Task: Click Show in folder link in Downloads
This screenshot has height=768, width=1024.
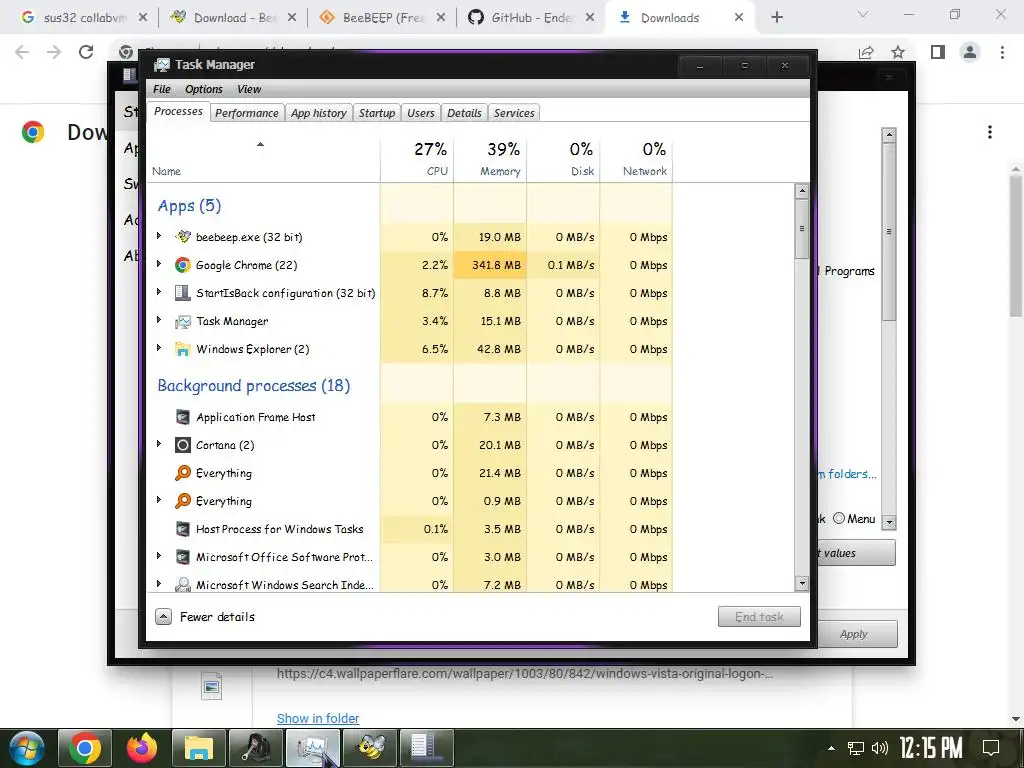Action: click(x=318, y=718)
